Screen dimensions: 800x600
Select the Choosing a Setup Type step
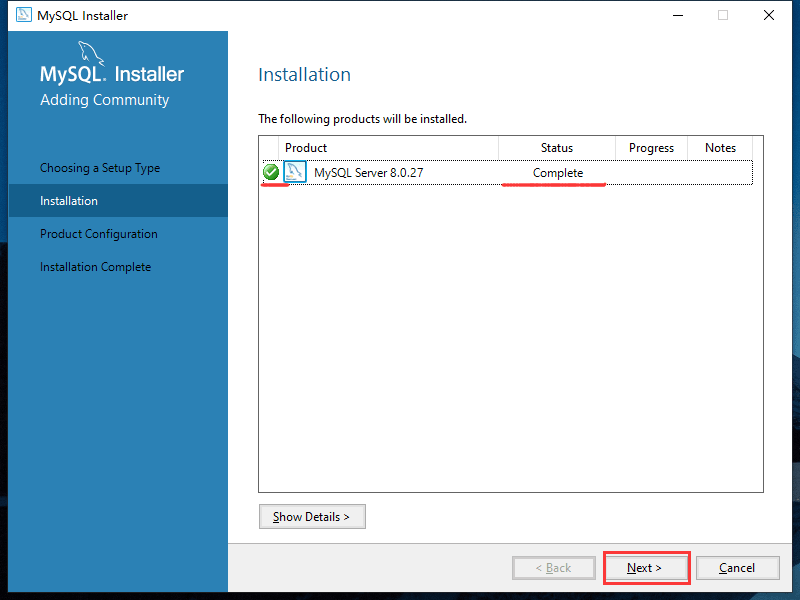tap(100, 168)
